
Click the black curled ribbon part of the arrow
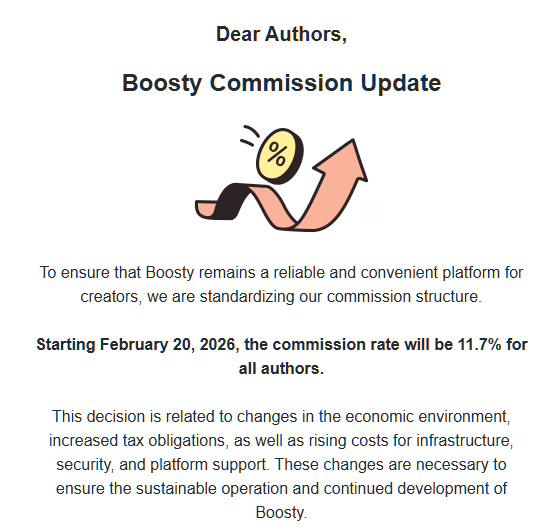pos(230,200)
